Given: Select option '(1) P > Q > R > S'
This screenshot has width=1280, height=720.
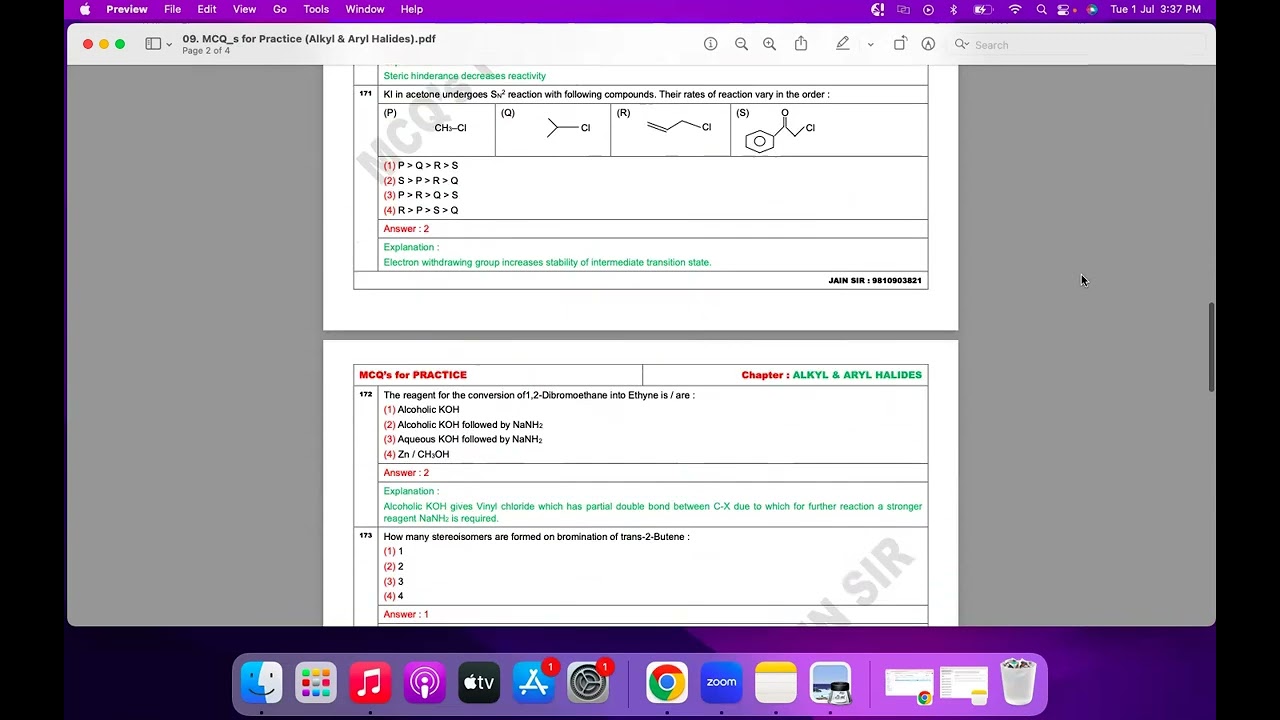Looking at the screenshot, I should tap(421, 165).
